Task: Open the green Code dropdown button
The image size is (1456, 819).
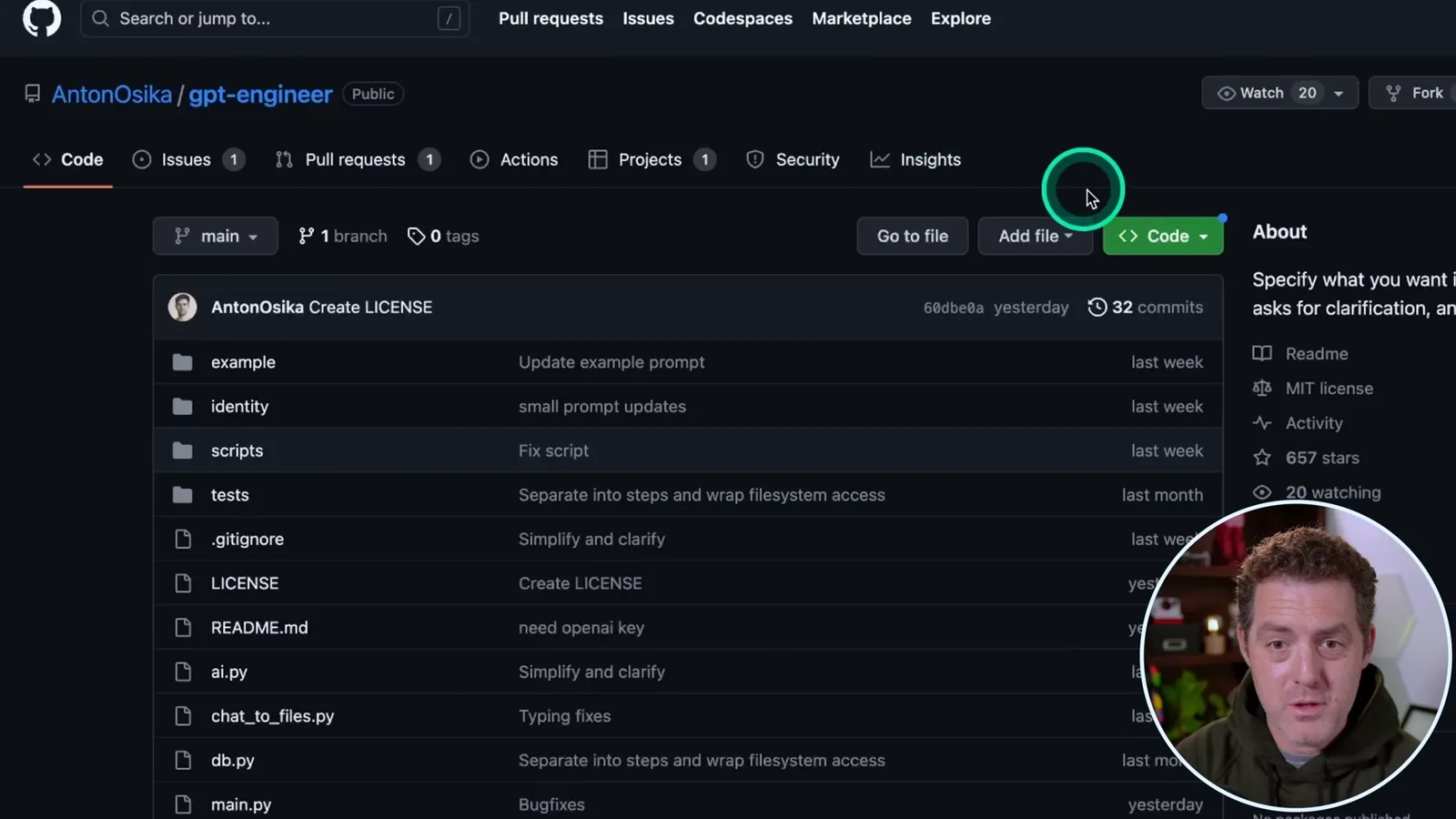Action: (x=1163, y=236)
